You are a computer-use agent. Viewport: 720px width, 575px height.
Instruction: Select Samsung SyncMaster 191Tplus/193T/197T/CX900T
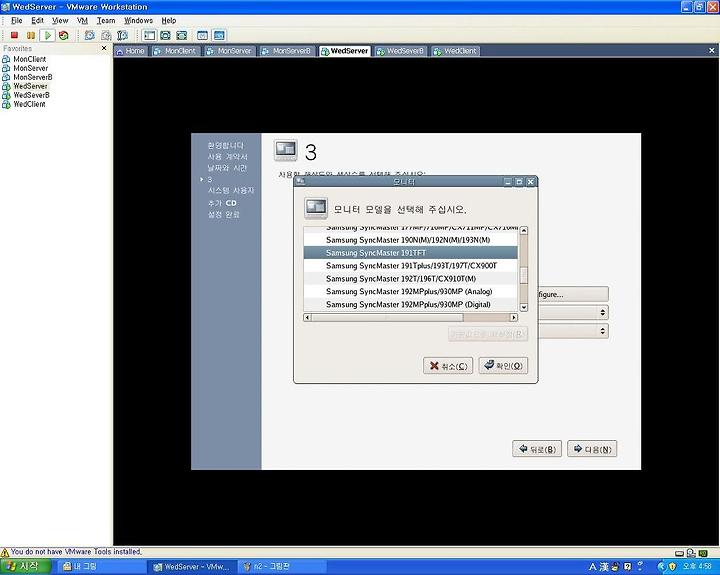411,265
